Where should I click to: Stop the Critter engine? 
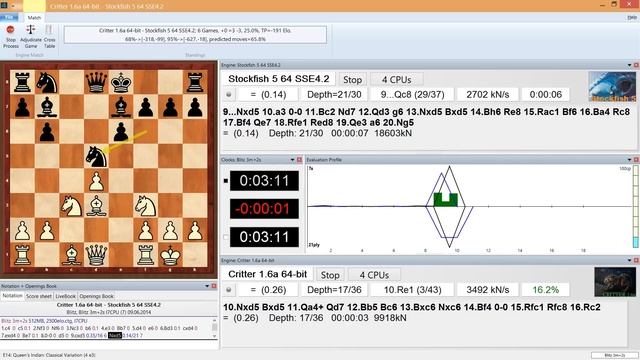(x=330, y=275)
